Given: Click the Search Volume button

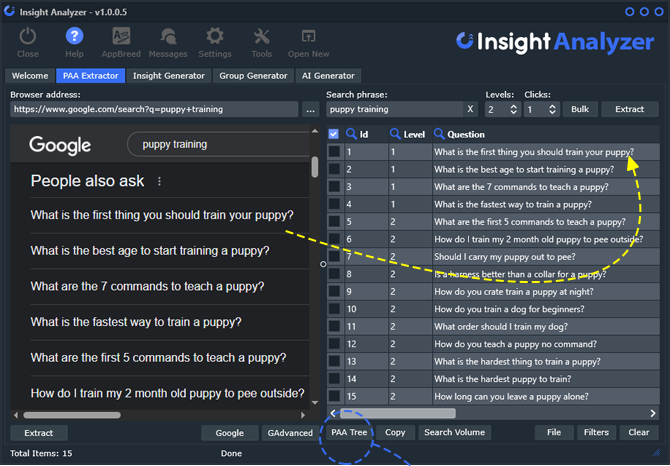Looking at the screenshot, I should (x=454, y=432).
